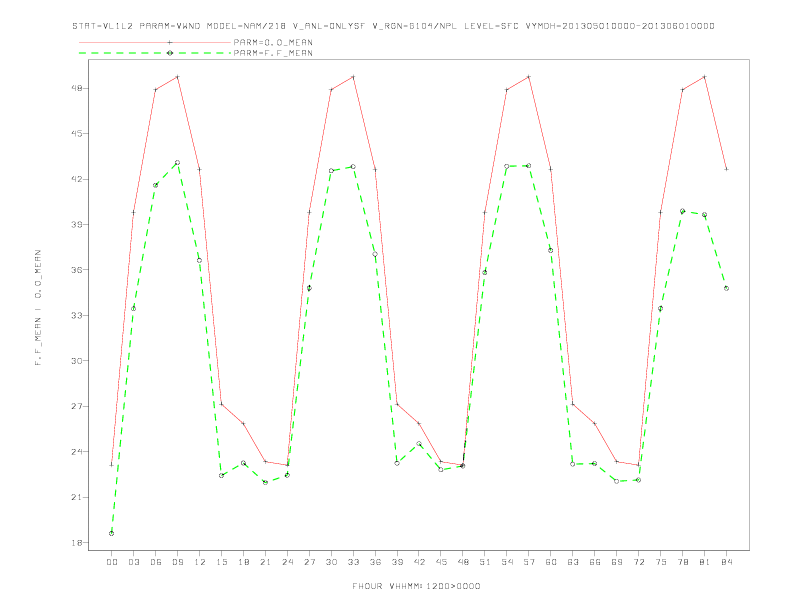Click x-axis tick label 54

[507, 562]
